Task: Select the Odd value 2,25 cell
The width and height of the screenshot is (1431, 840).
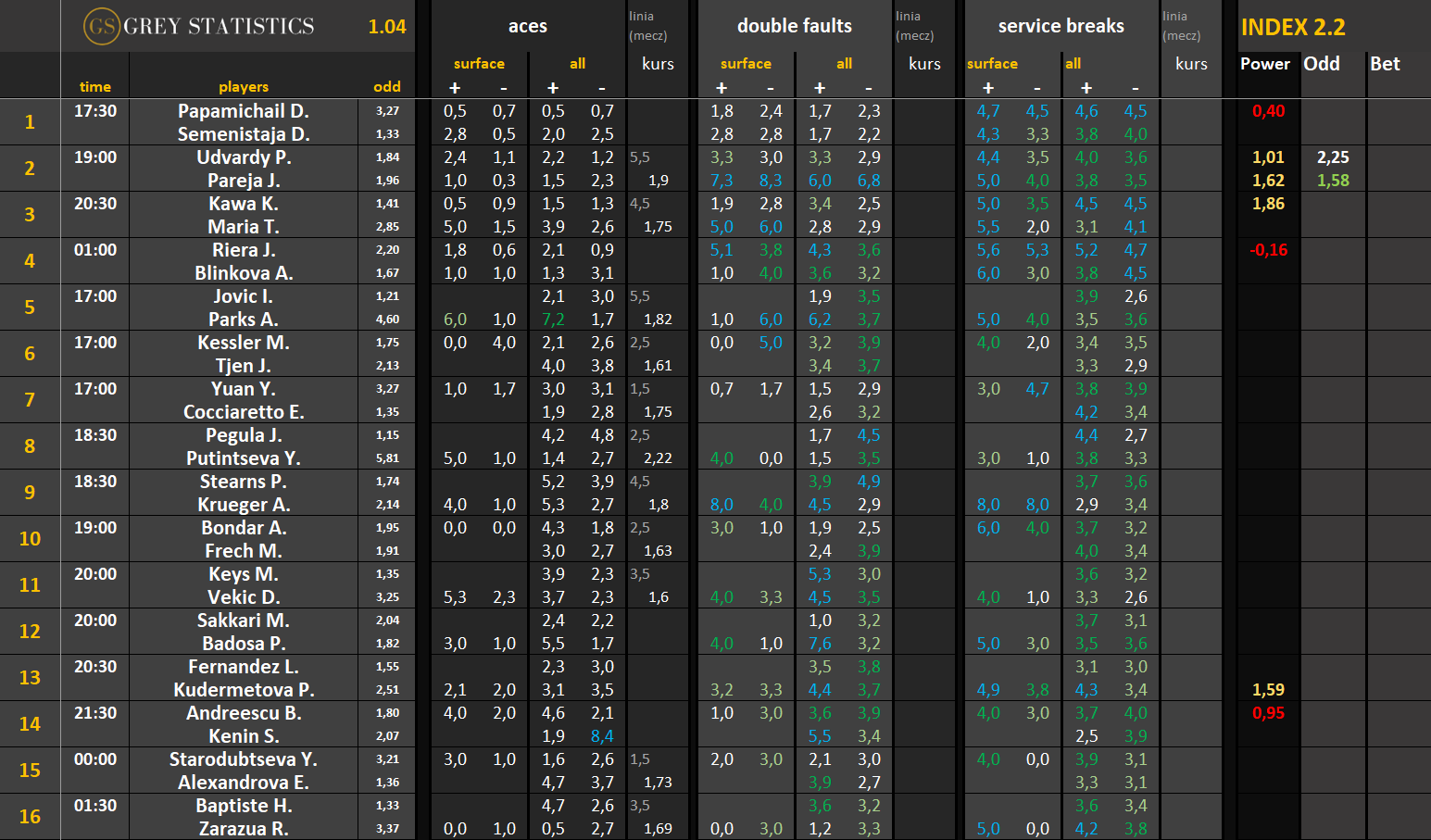Action: point(1333,157)
